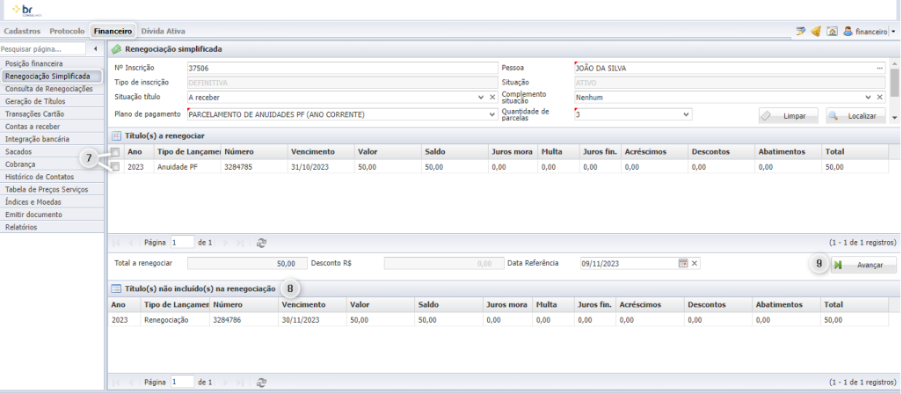
Task: Open Emitir documento in sidebar
Action: click(52, 214)
